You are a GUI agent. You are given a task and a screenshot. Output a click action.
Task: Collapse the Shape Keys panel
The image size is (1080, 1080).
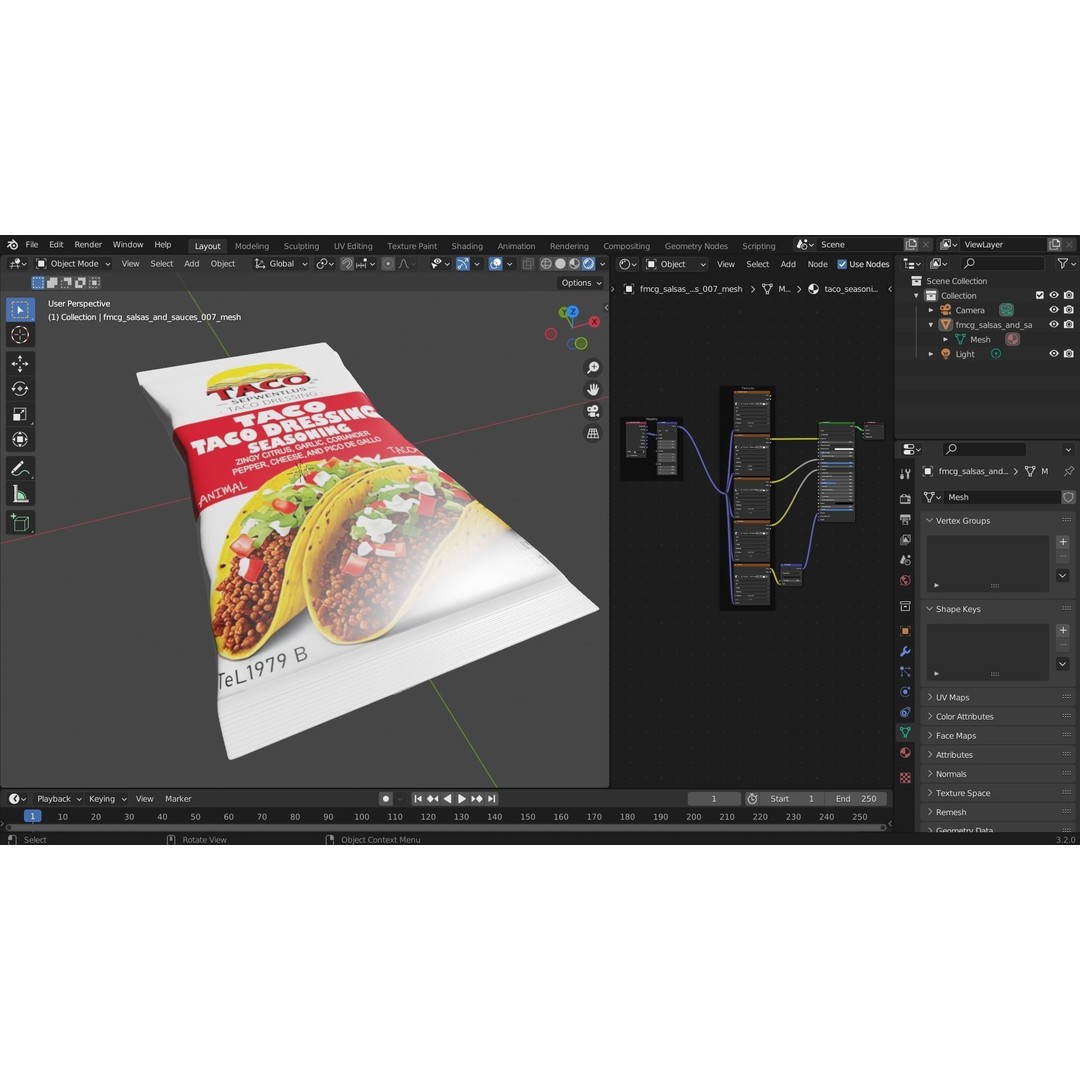[x=929, y=609]
